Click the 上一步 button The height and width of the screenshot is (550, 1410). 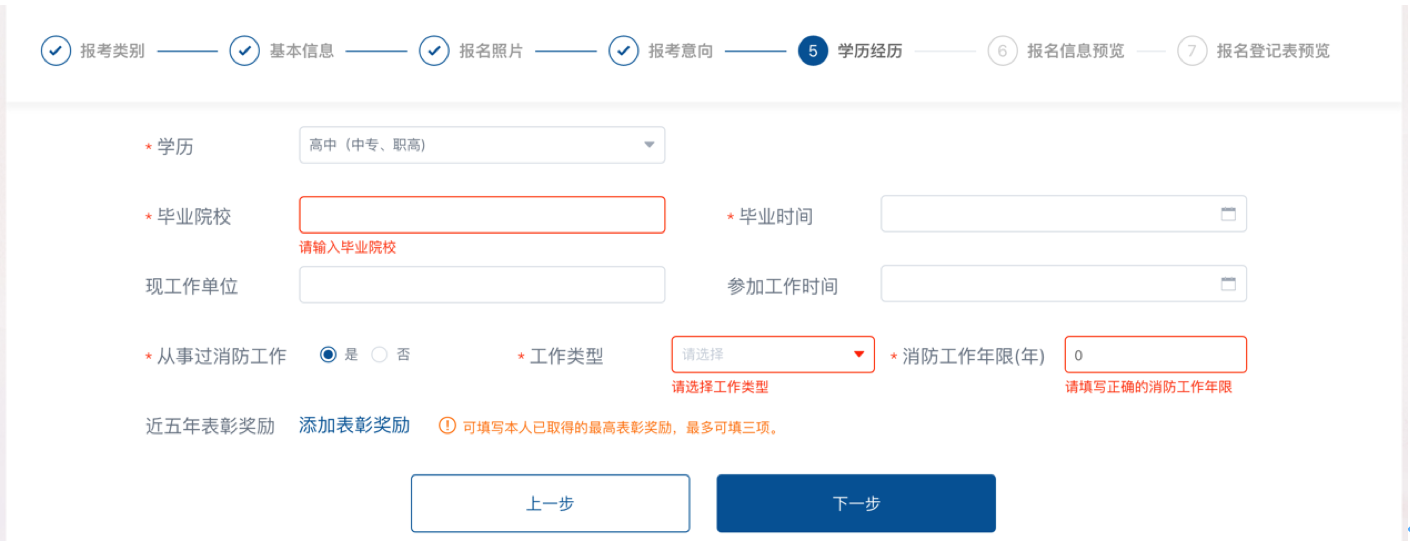[550, 503]
